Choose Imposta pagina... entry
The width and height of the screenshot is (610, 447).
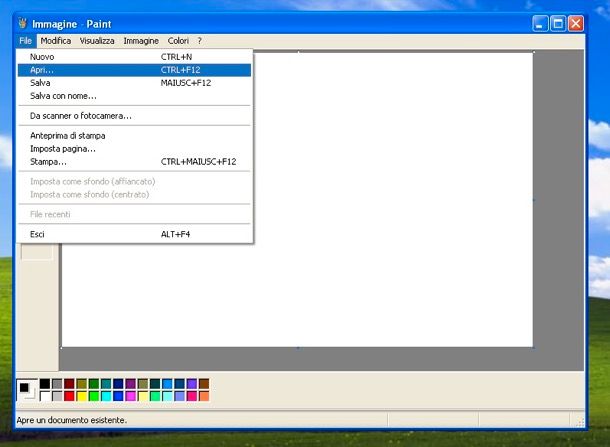pyautogui.click(x=134, y=149)
